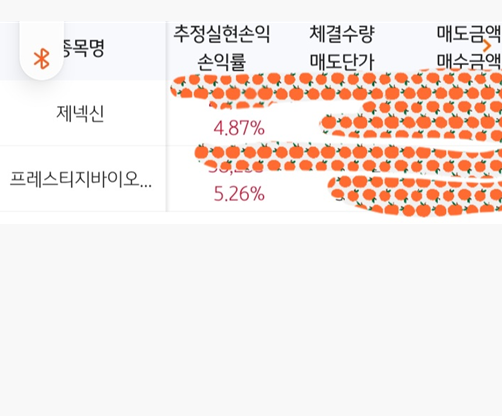Sort by the 추정실현손익 header
This screenshot has width=502, height=416.
coord(222,34)
